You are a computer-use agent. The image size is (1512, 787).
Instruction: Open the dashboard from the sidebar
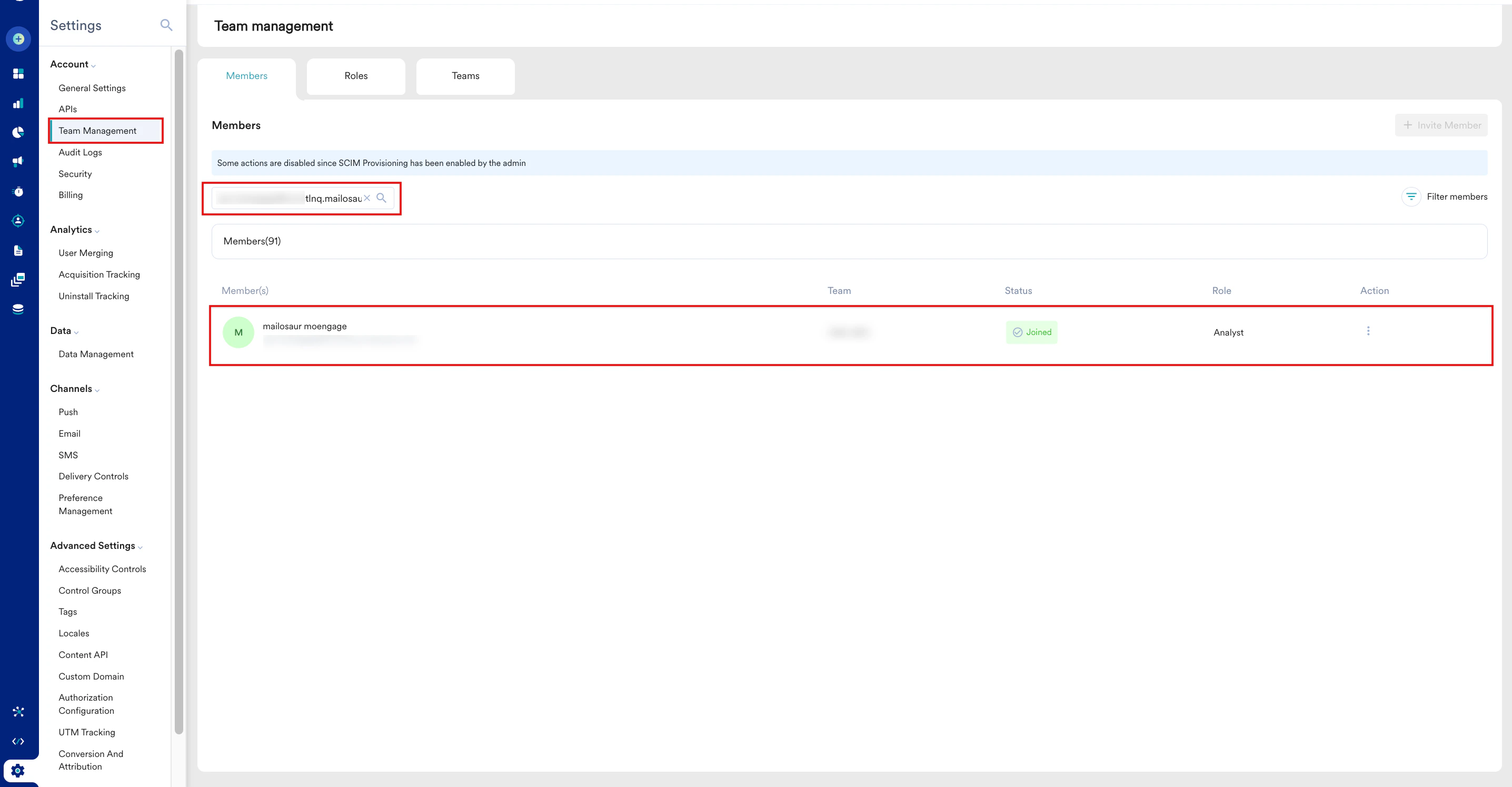pos(18,73)
